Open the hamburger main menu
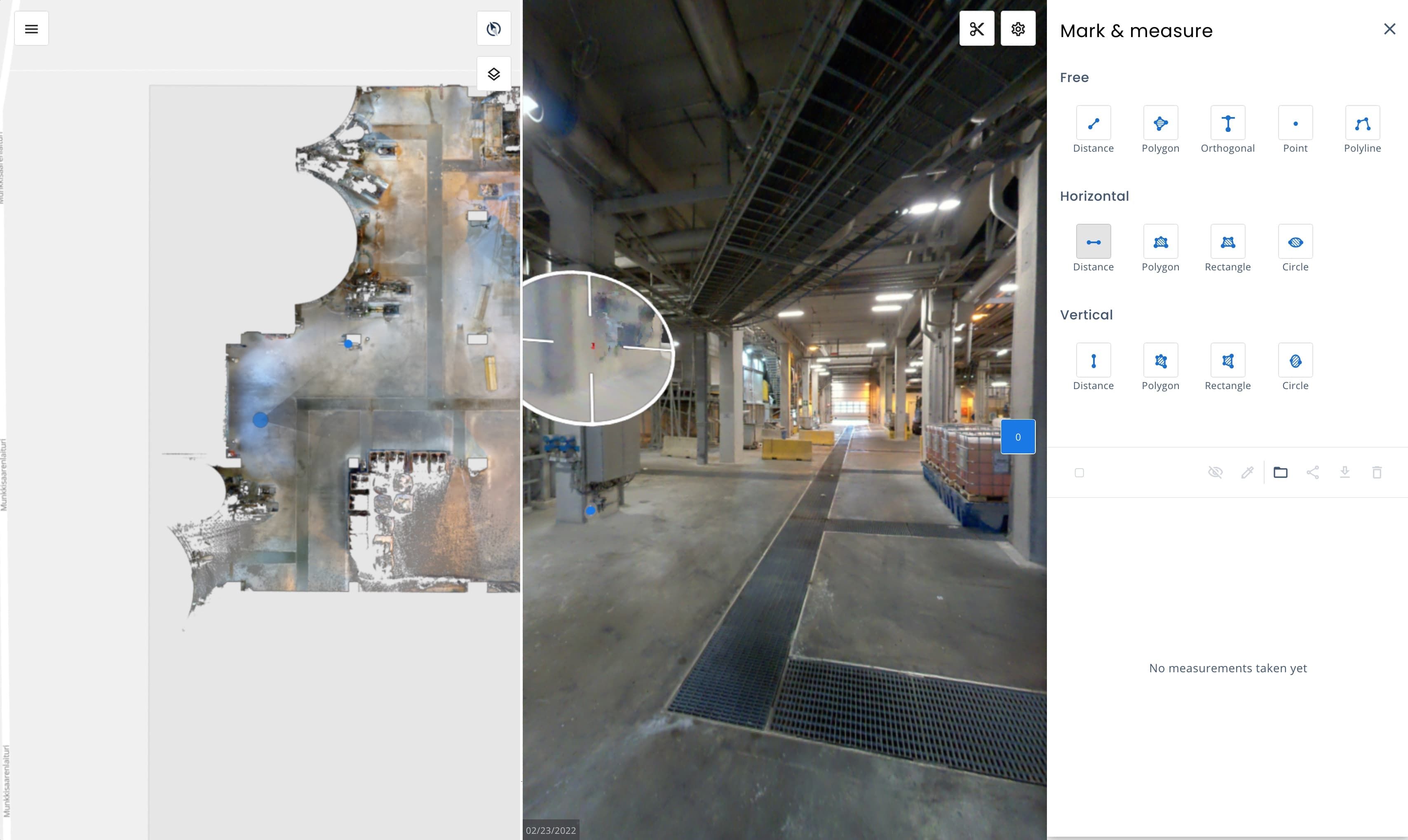 coord(32,29)
